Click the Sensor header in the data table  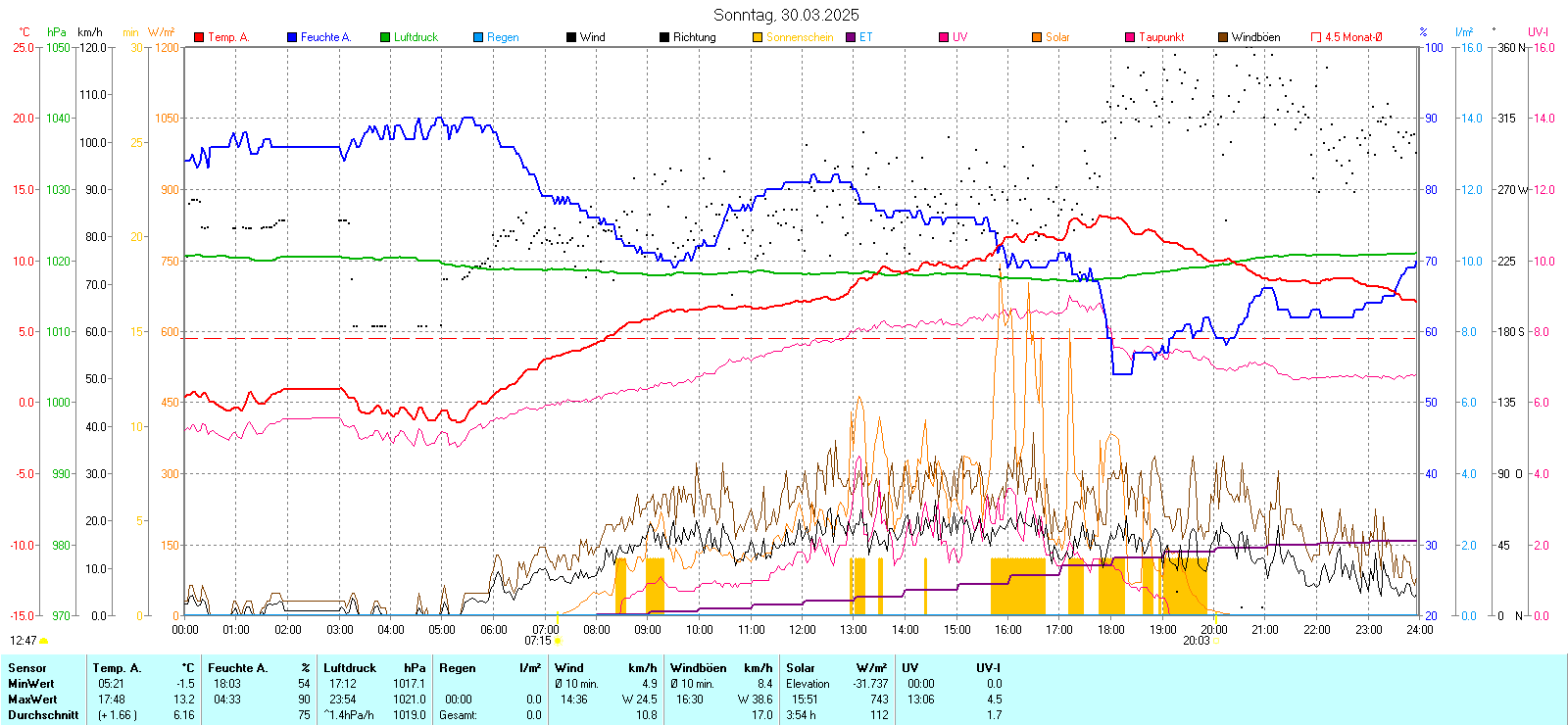pyautogui.click(x=27, y=668)
